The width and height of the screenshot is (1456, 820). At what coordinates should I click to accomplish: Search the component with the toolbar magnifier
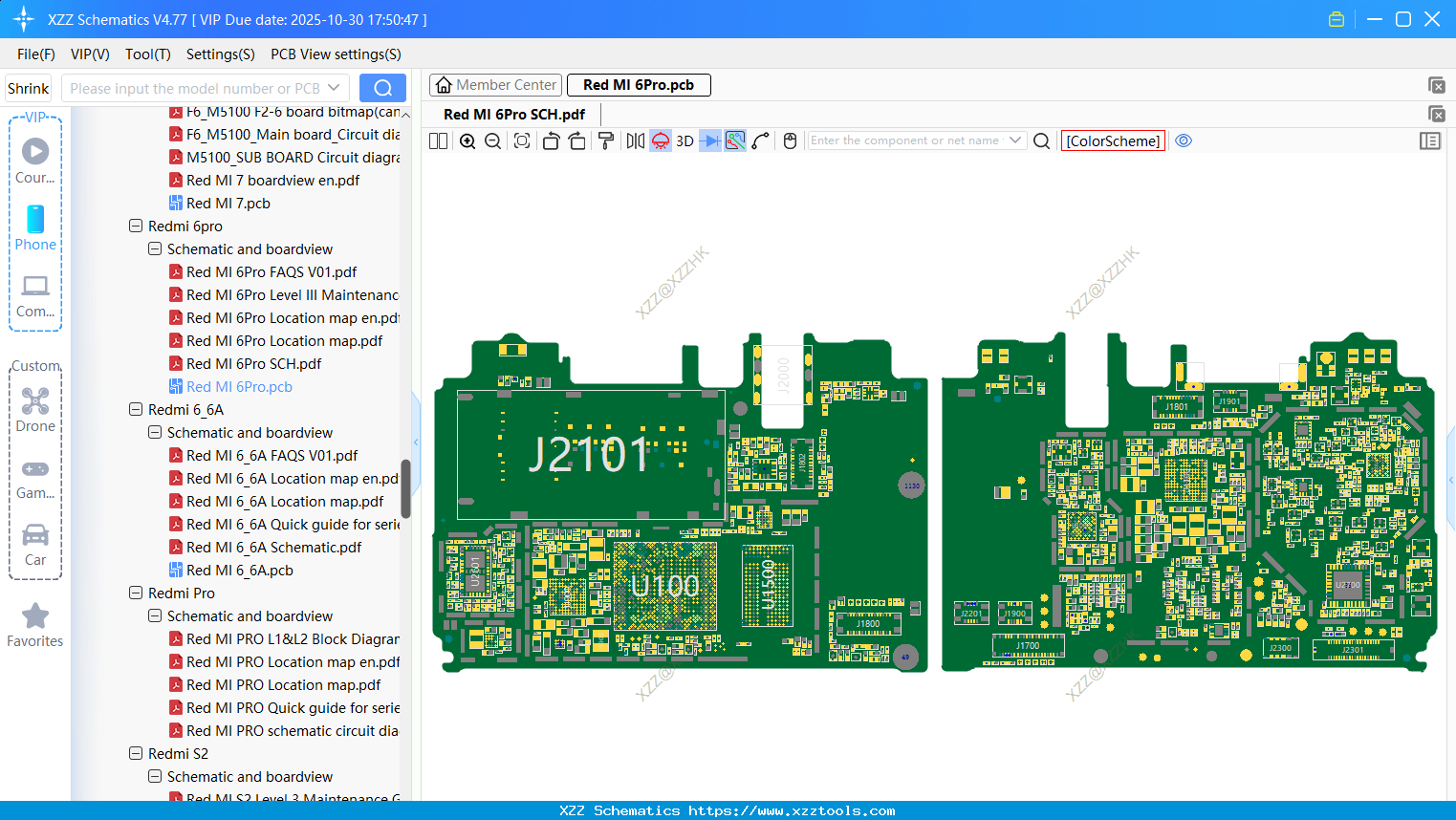point(1042,141)
